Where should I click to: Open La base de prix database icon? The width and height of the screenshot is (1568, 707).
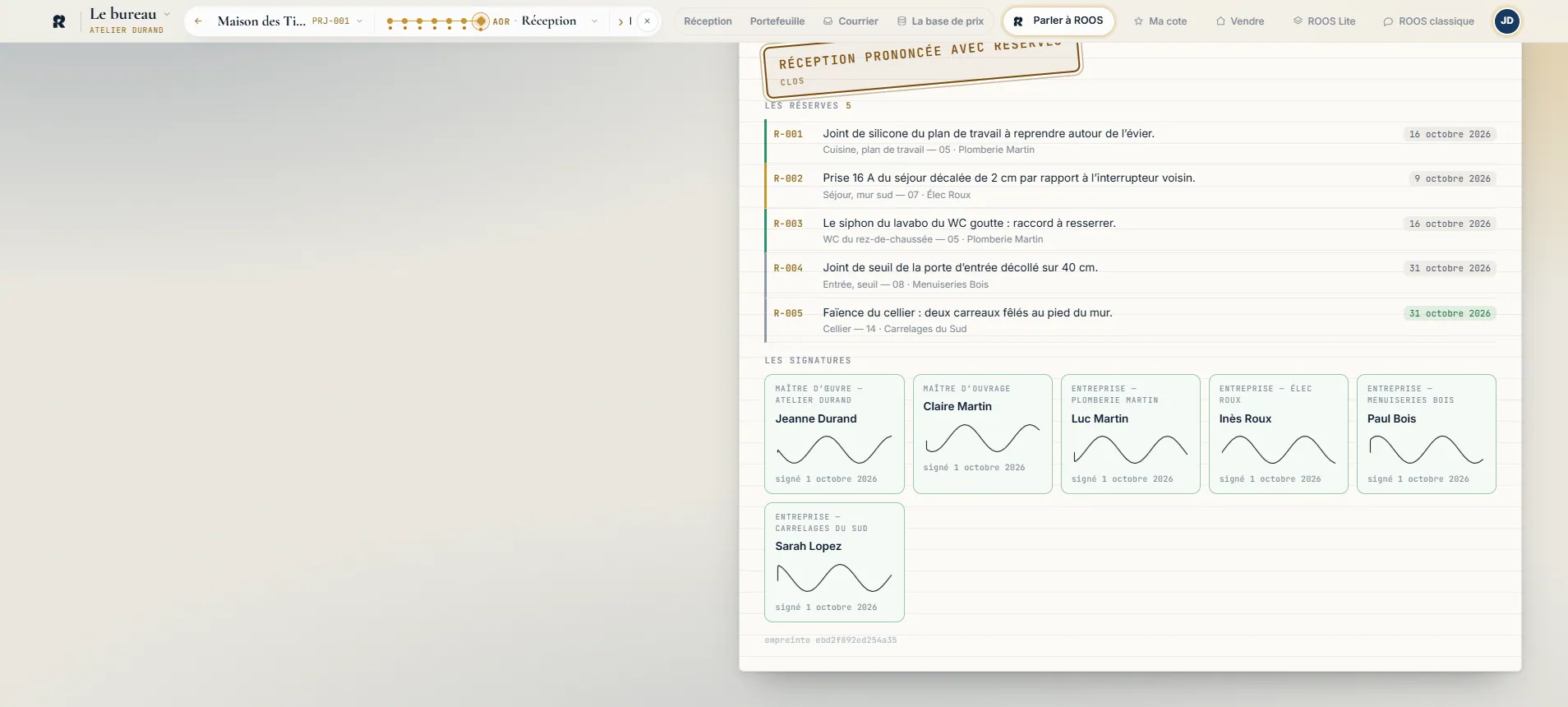tap(902, 21)
